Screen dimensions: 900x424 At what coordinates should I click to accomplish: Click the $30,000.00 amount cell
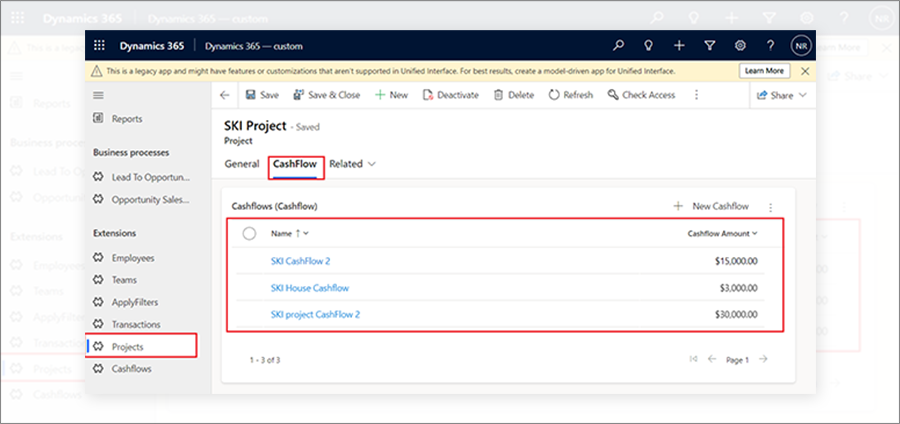click(x=736, y=314)
